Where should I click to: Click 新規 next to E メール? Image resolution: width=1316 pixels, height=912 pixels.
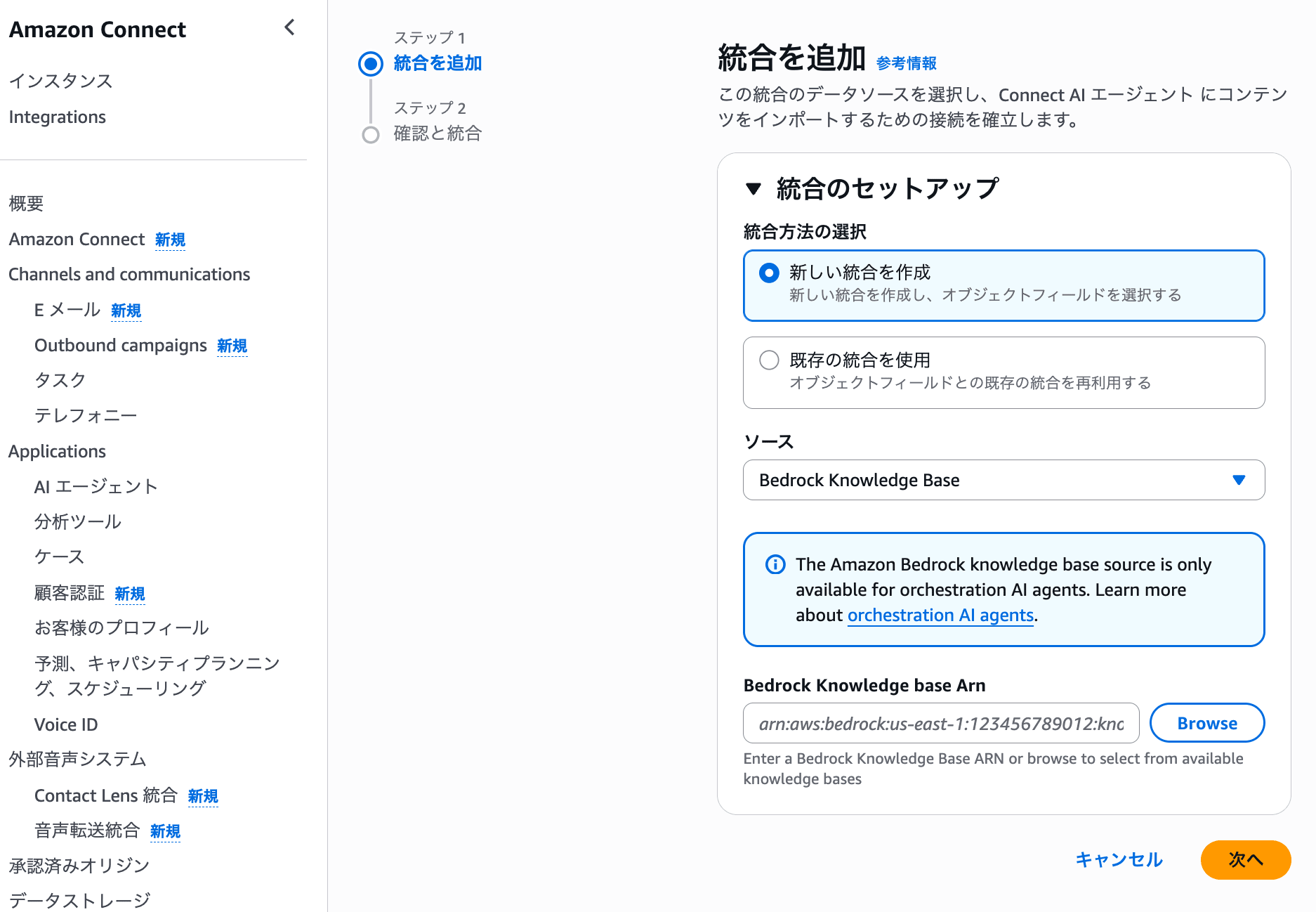coord(126,310)
